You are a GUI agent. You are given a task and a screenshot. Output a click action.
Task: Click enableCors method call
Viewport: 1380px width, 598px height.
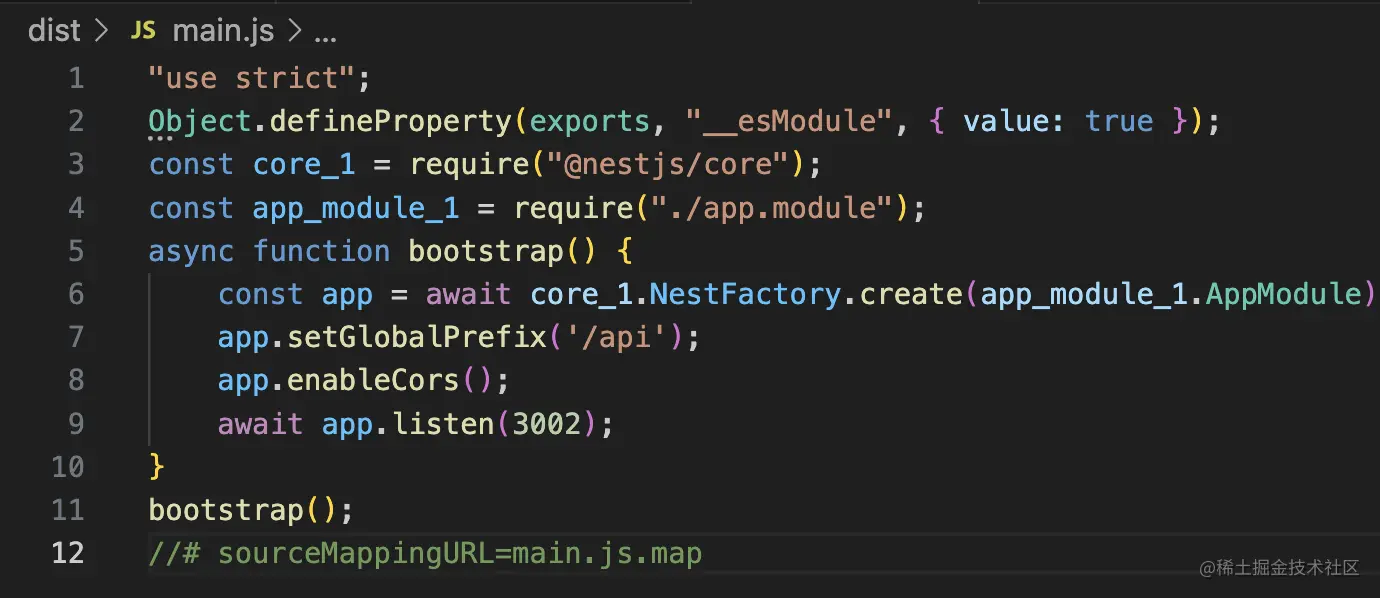pyautogui.click(x=374, y=380)
